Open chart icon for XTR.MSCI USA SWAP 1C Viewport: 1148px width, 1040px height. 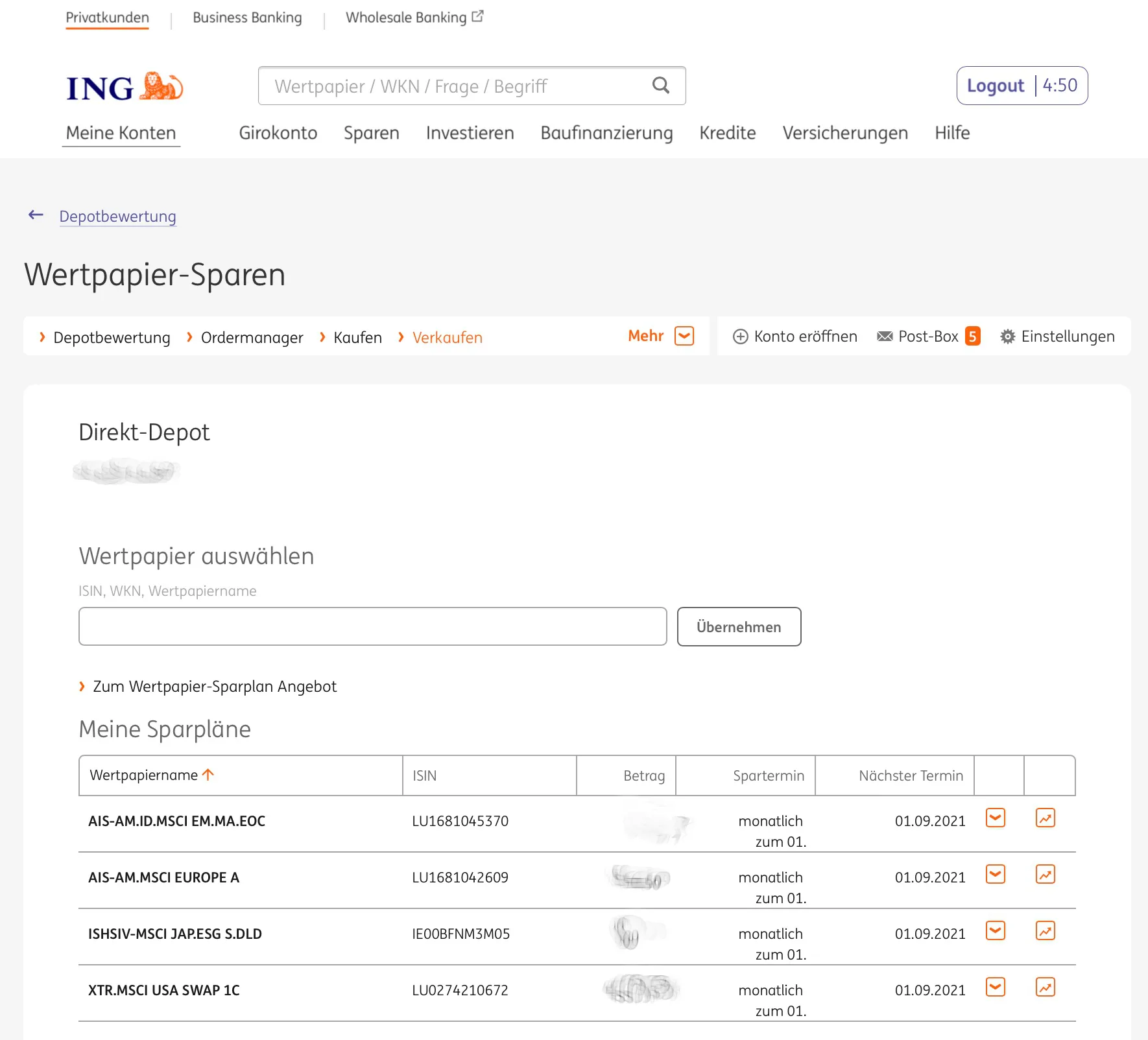coord(1046,987)
